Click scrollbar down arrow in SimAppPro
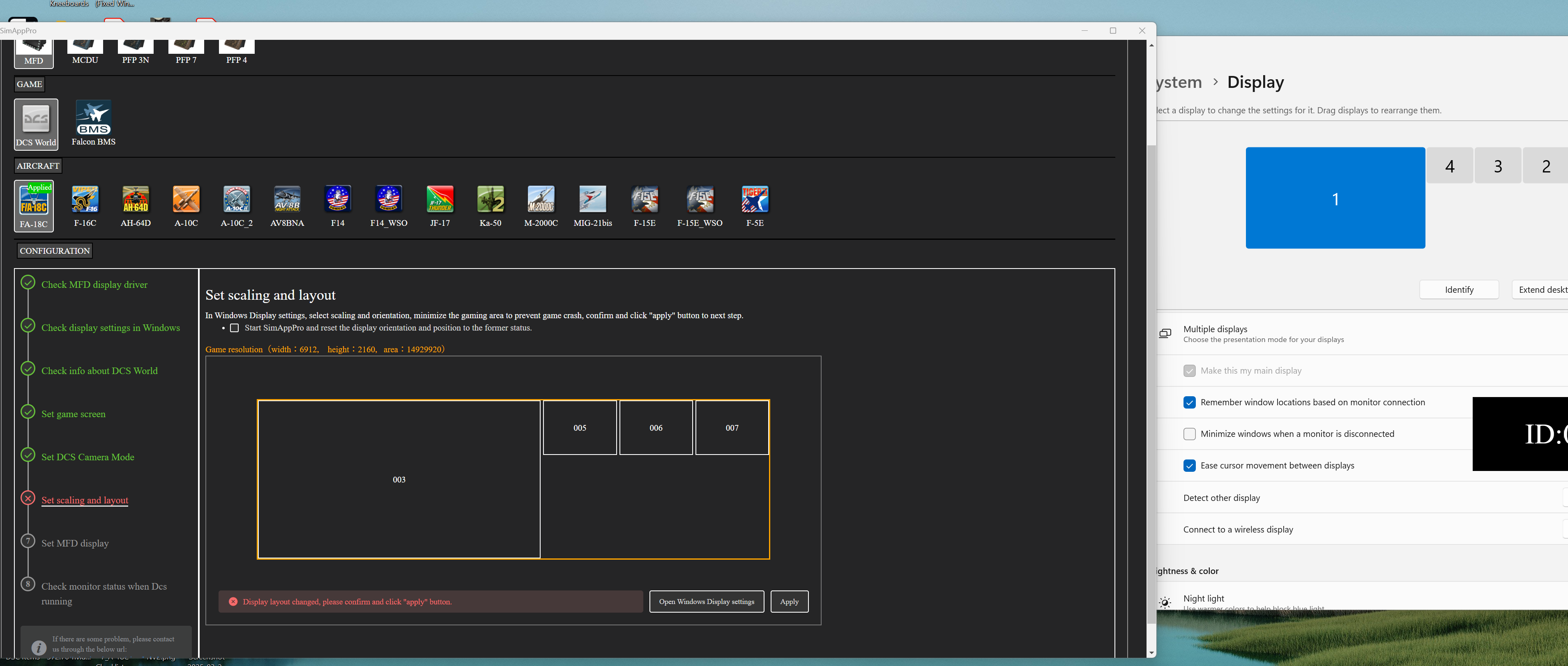Image resolution: width=1568 pixels, height=666 pixels. click(x=1151, y=652)
